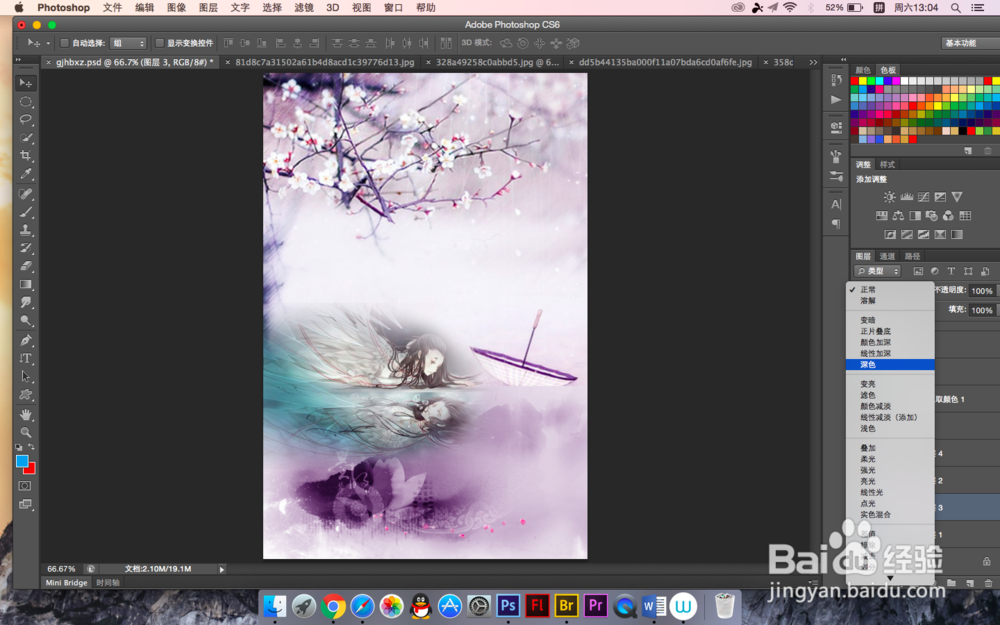
Task: Open the History panel icon
Action: (x=836, y=80)
